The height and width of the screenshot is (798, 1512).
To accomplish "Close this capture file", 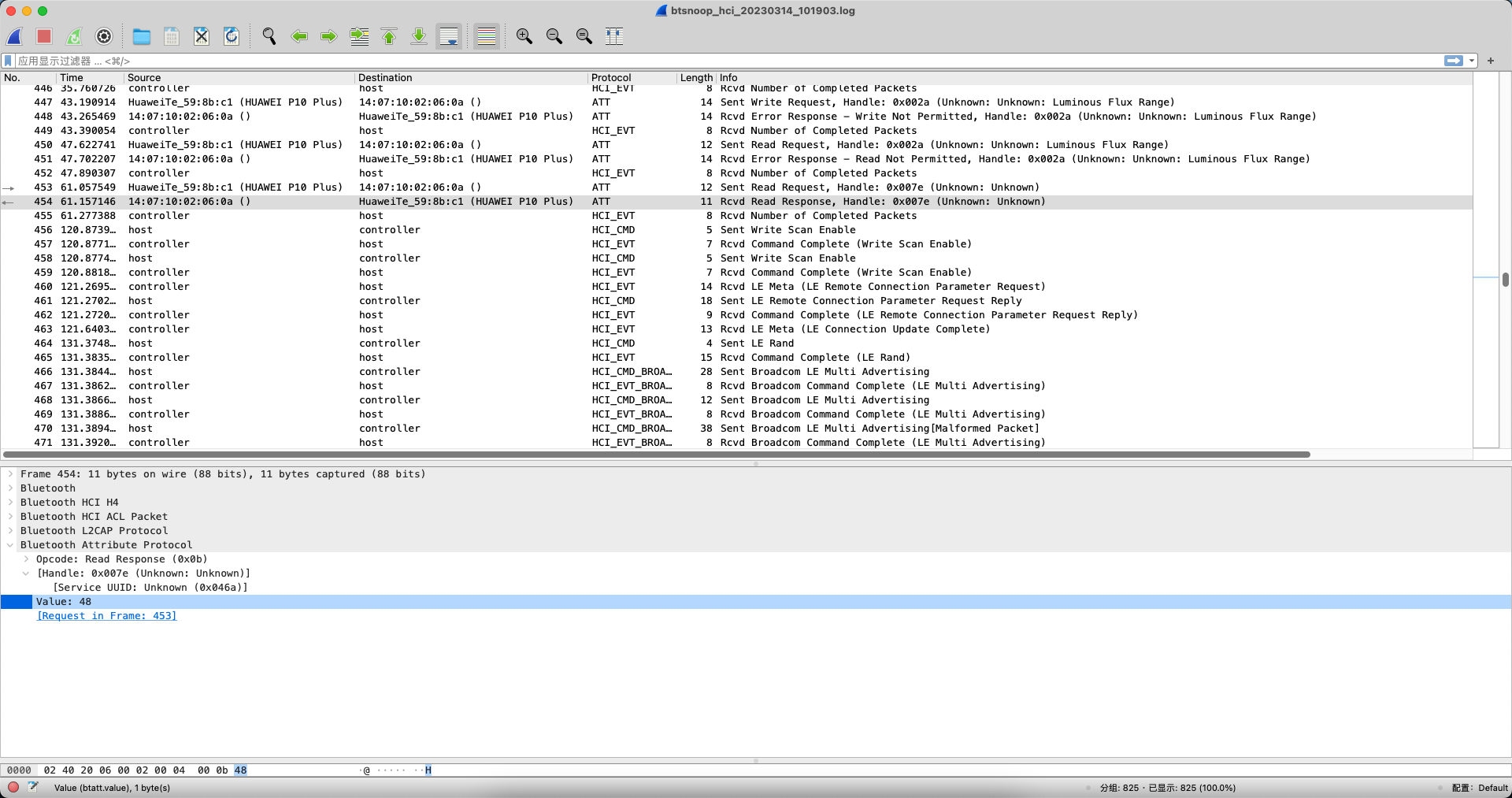I will point(202,36).
